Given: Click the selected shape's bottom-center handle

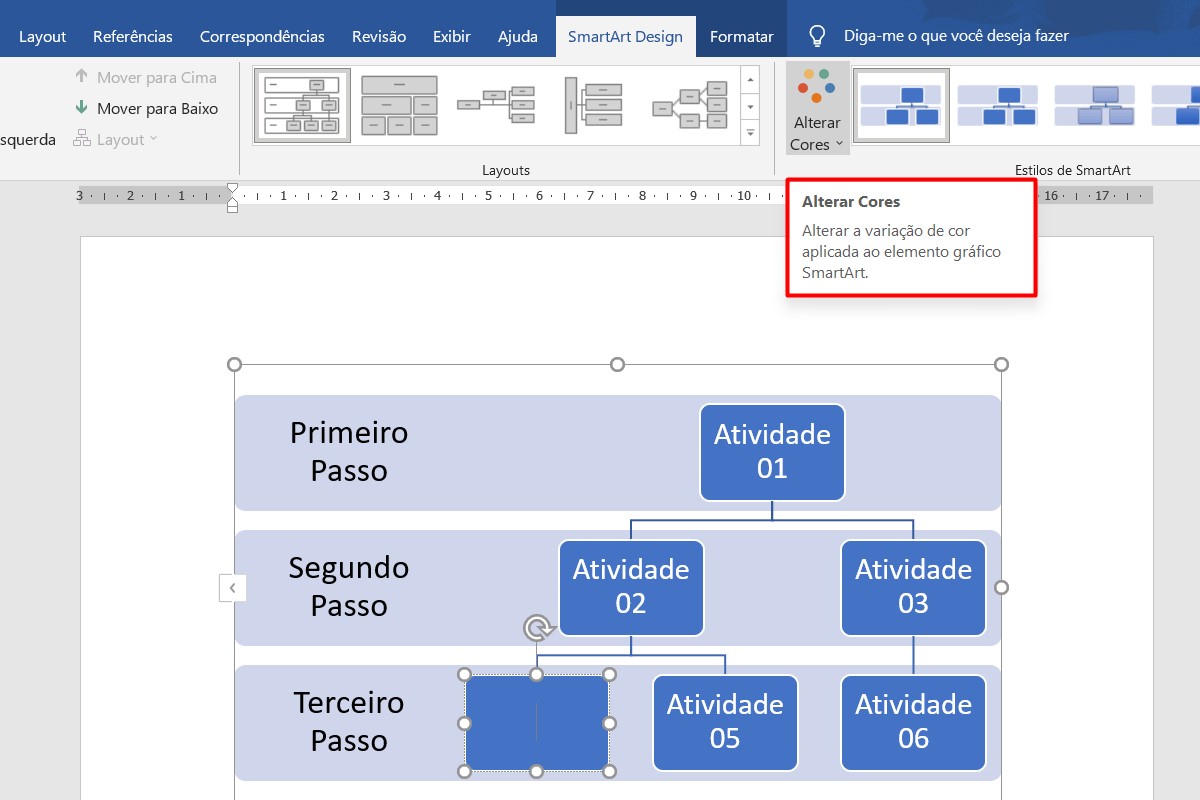Looking at the screenshot, I should [537, 770].
